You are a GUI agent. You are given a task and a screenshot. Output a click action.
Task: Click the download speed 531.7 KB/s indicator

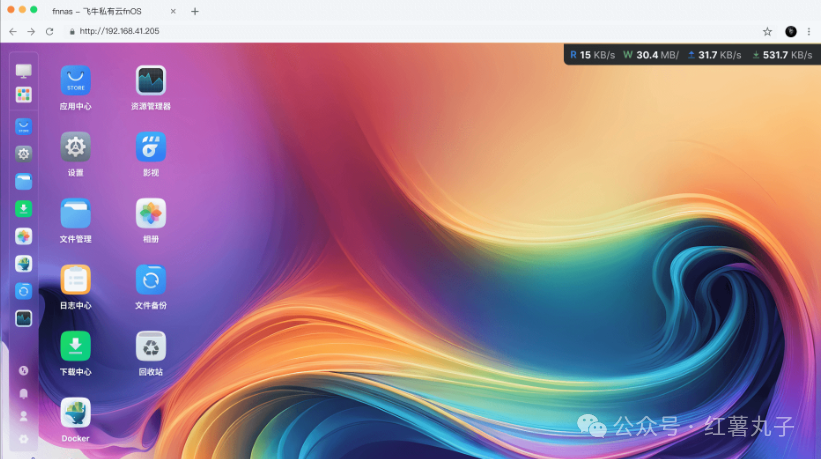click(782, 55)
